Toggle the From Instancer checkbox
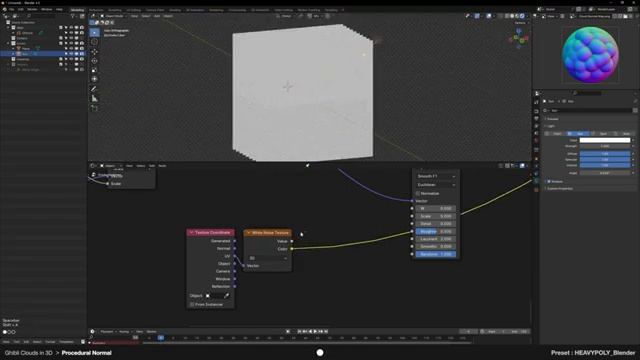Image resolution: width=640 pixels, height=360 pixels. [x=192, y=304]
